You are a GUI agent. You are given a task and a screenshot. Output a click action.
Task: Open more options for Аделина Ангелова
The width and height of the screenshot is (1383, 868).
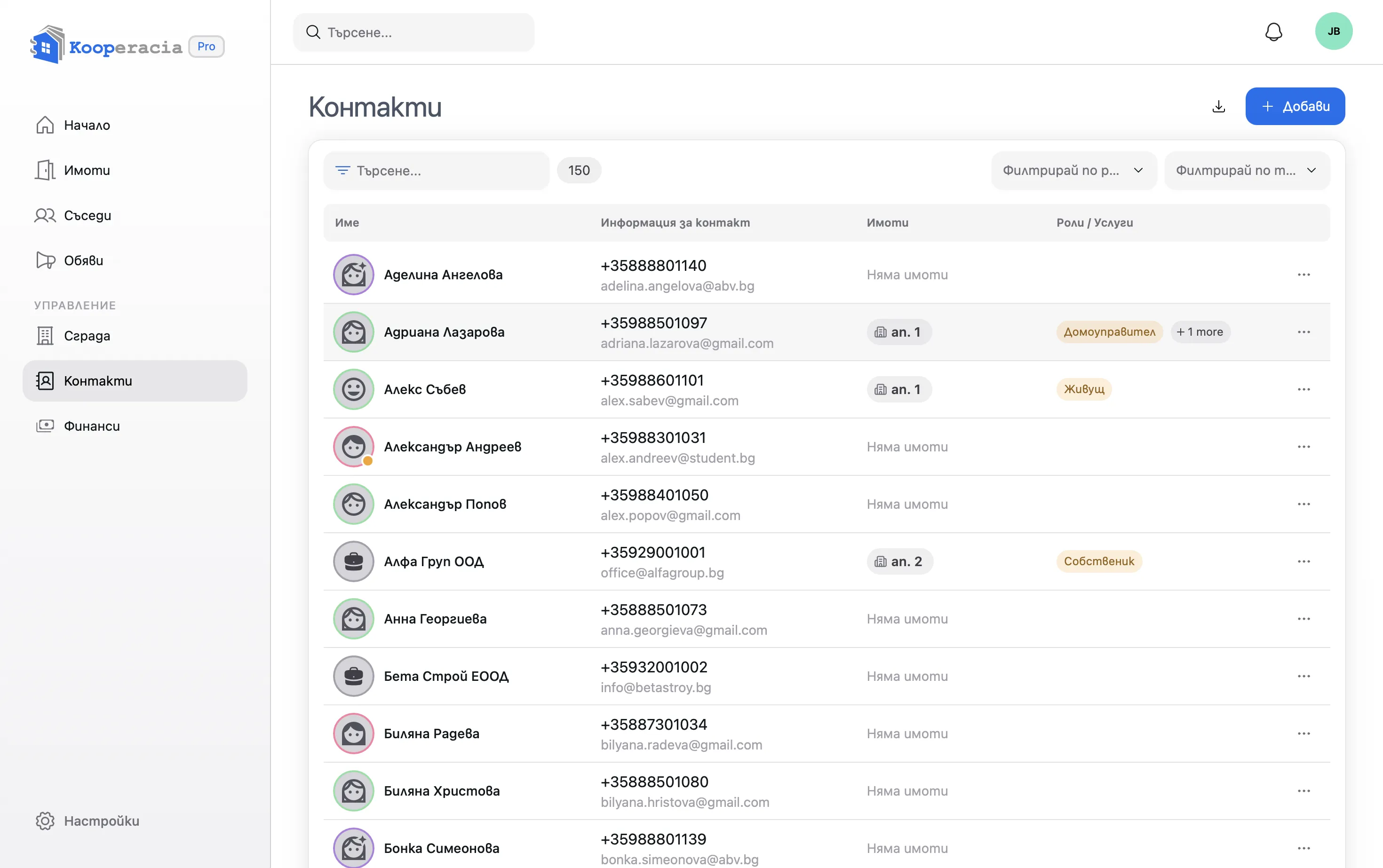pos(1304,275)
